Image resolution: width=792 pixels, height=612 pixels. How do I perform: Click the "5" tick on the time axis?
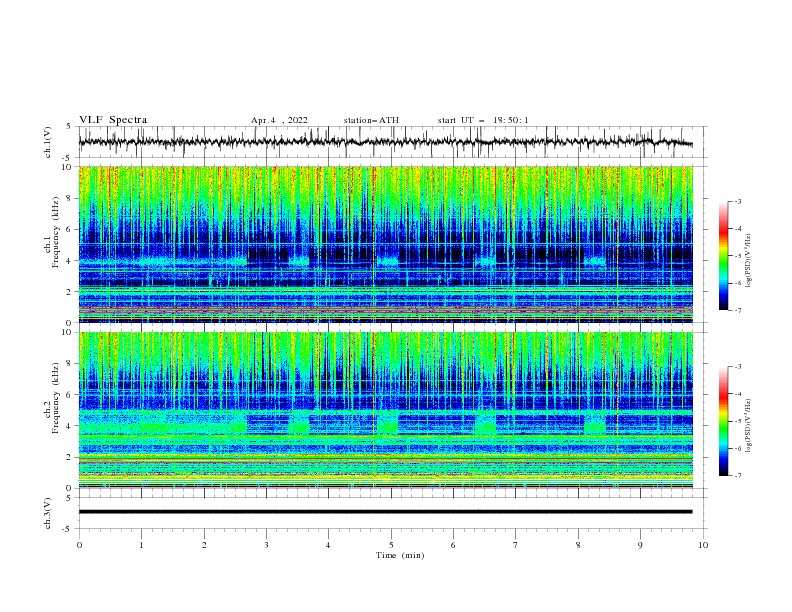point(391,545)
